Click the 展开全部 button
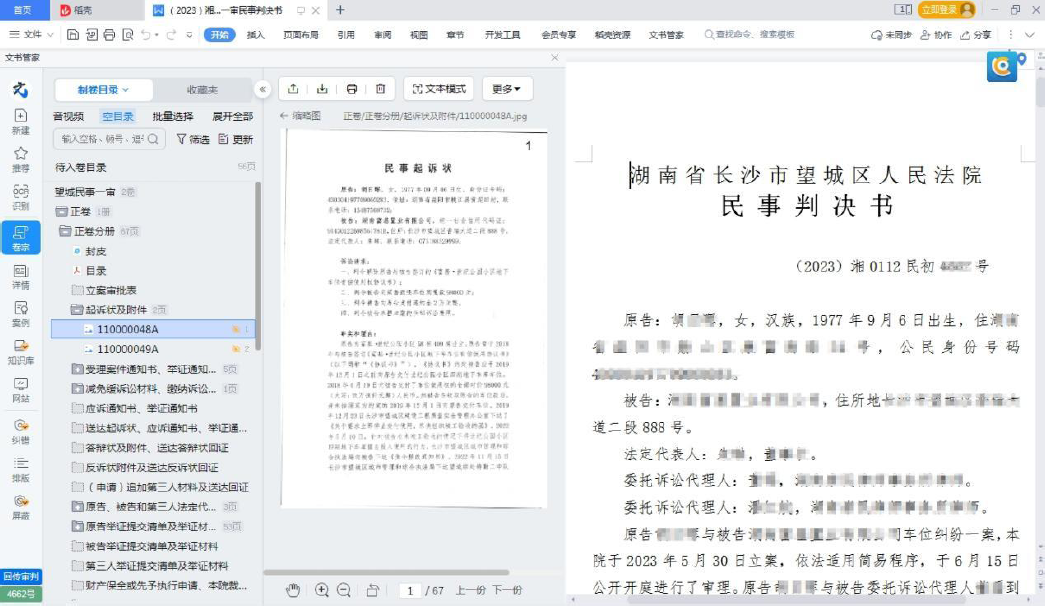The image size is (1050, 607). 232,116
